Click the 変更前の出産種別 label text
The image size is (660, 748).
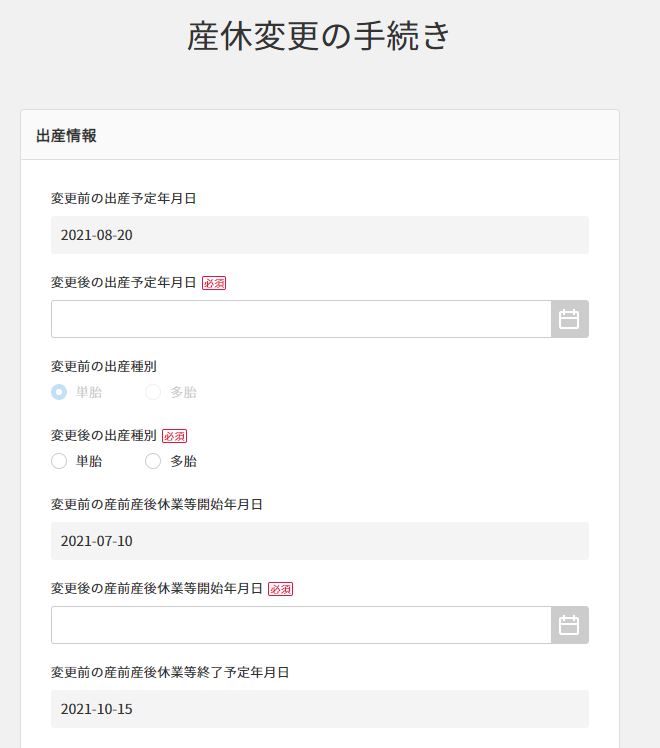[x=104, y=366]
